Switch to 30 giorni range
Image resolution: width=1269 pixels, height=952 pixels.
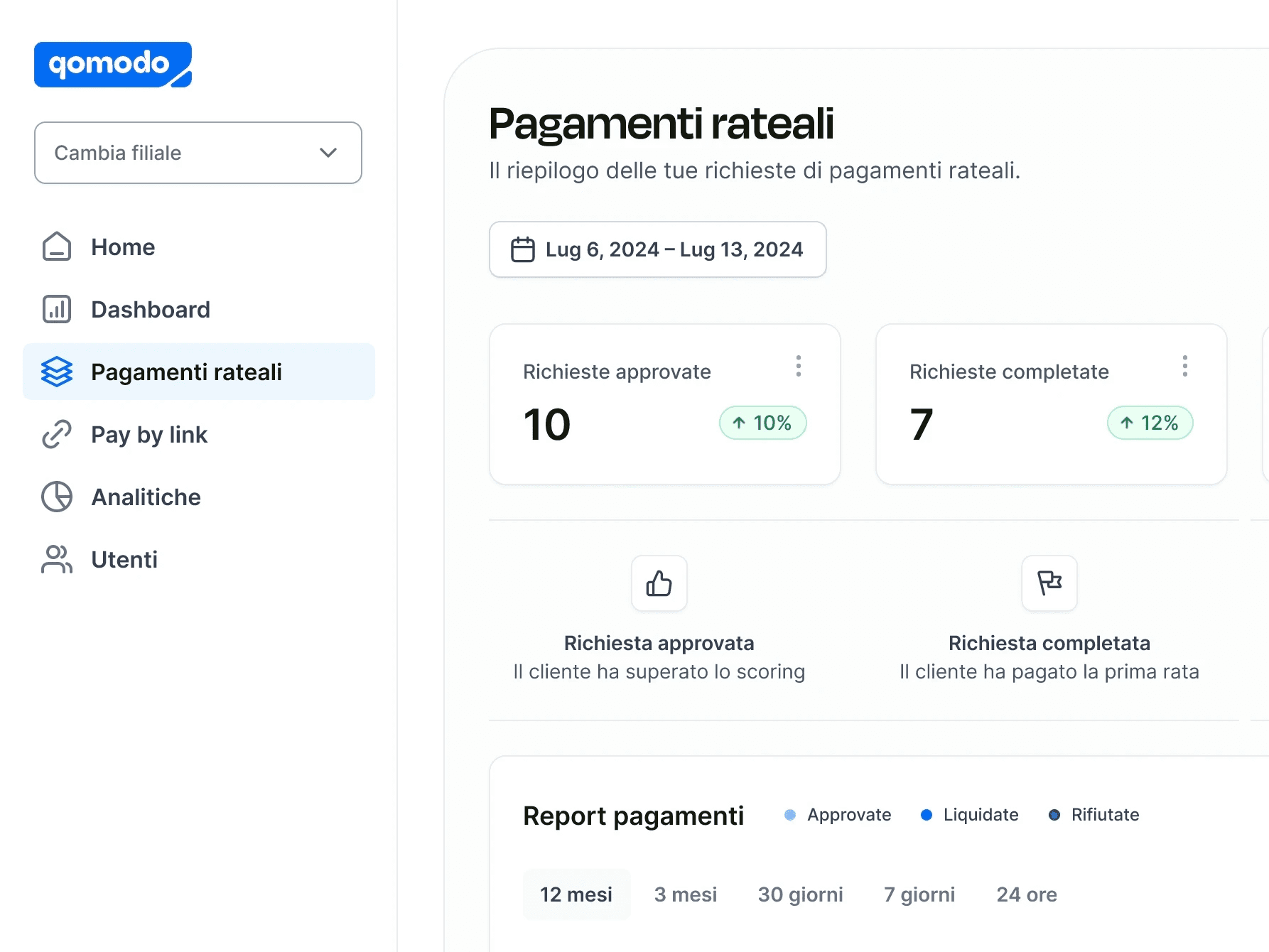coord(801,894)
